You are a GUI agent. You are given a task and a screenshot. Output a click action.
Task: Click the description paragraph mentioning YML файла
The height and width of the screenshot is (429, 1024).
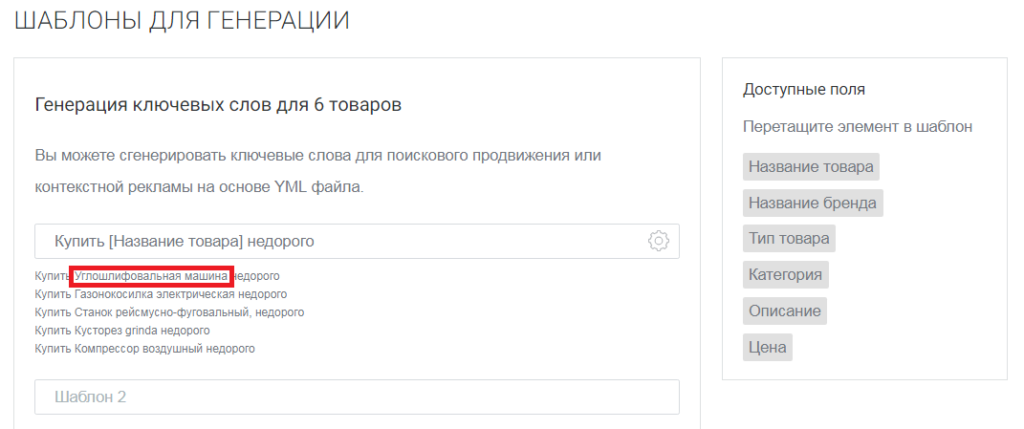coord(316,171)
